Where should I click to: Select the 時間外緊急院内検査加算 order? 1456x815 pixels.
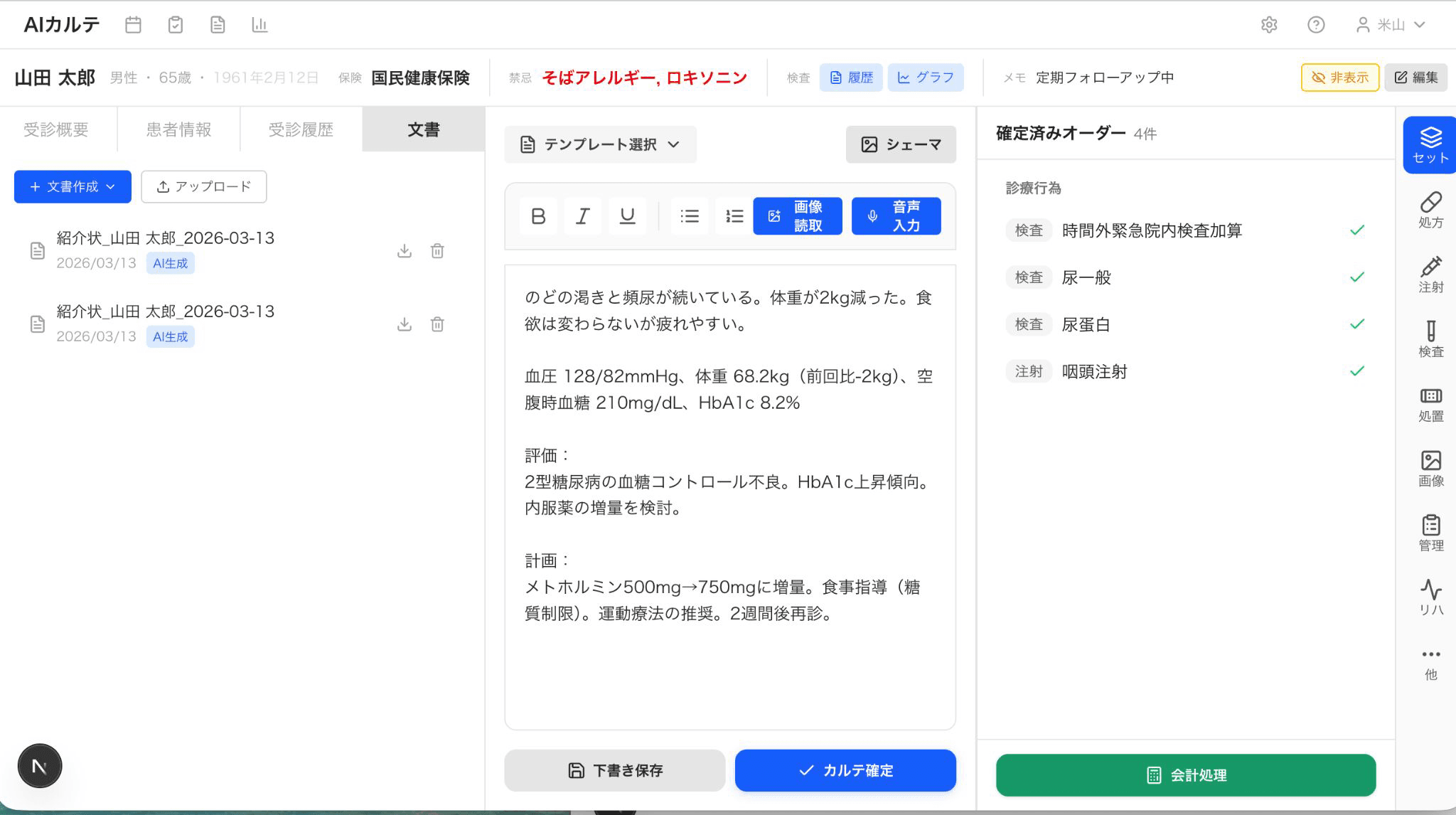[x=1186, y=230]
